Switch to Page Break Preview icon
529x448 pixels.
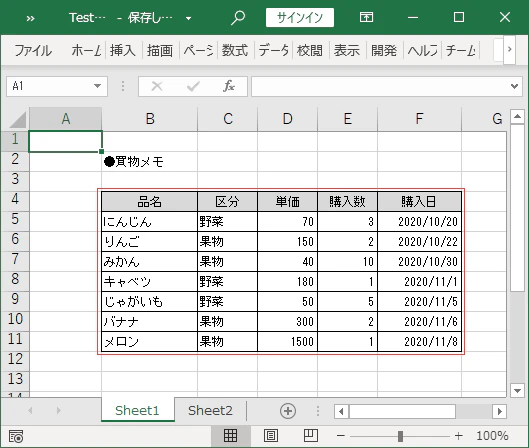tap(310, 436)
